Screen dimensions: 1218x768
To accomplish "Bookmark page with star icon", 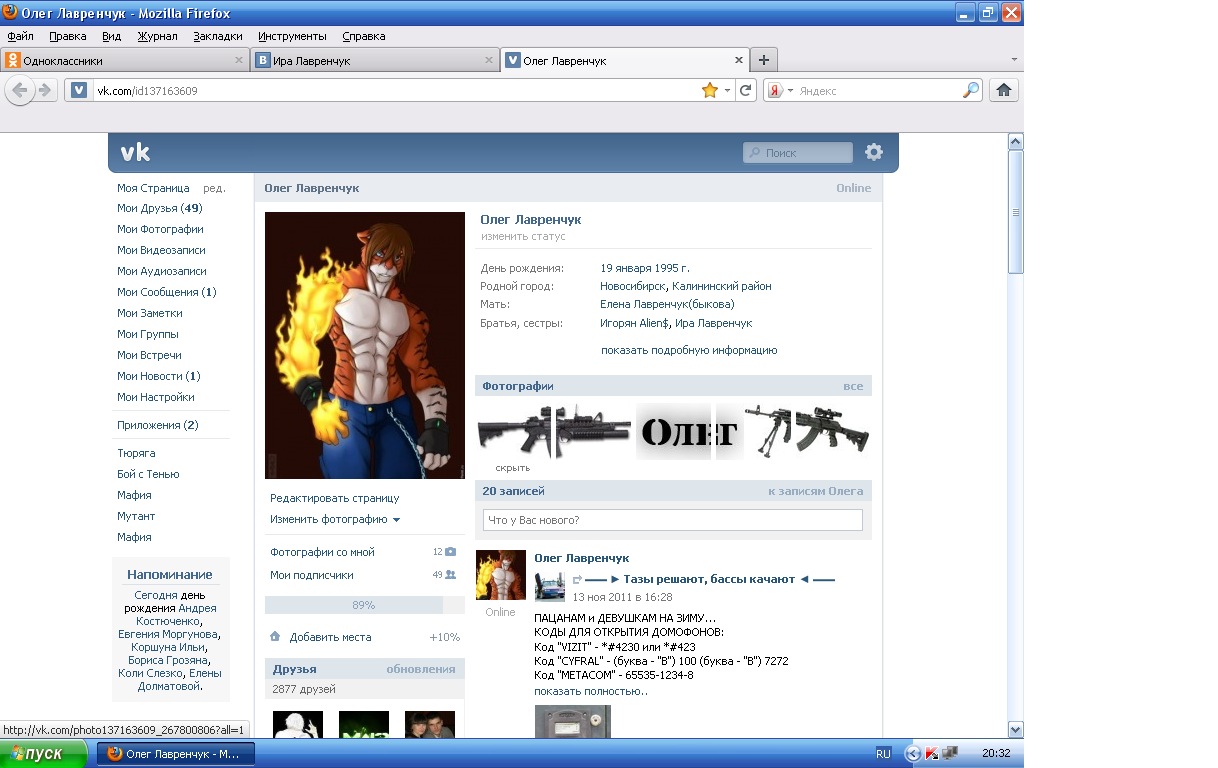I will pyautogui.click(x=710, y=90).
